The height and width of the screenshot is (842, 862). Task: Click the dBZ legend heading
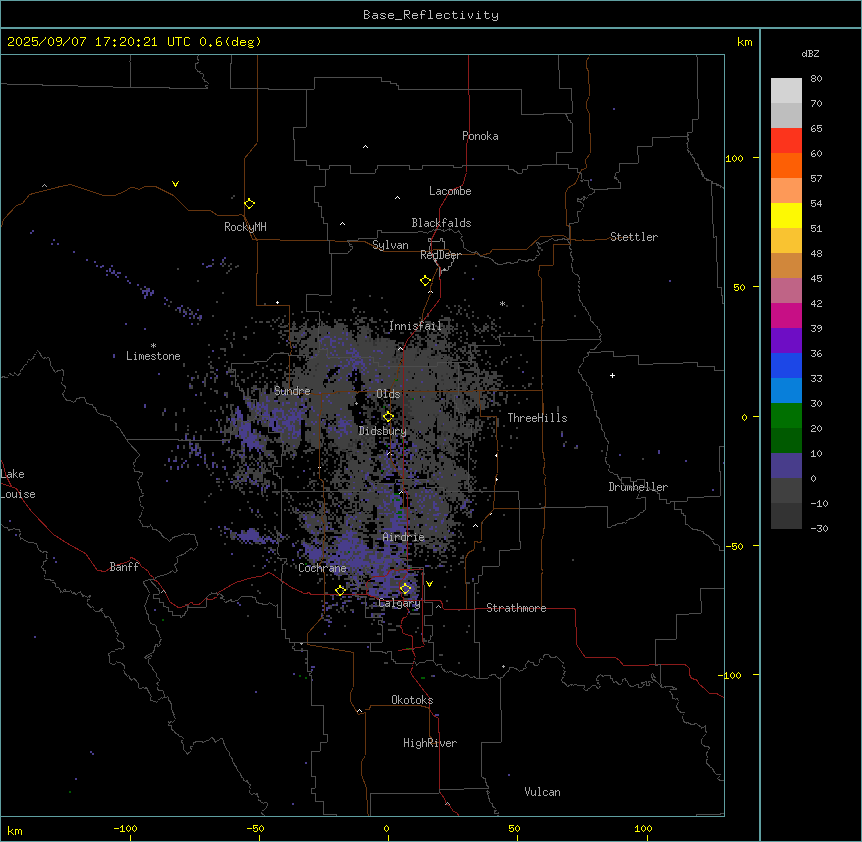coord(810,53)
